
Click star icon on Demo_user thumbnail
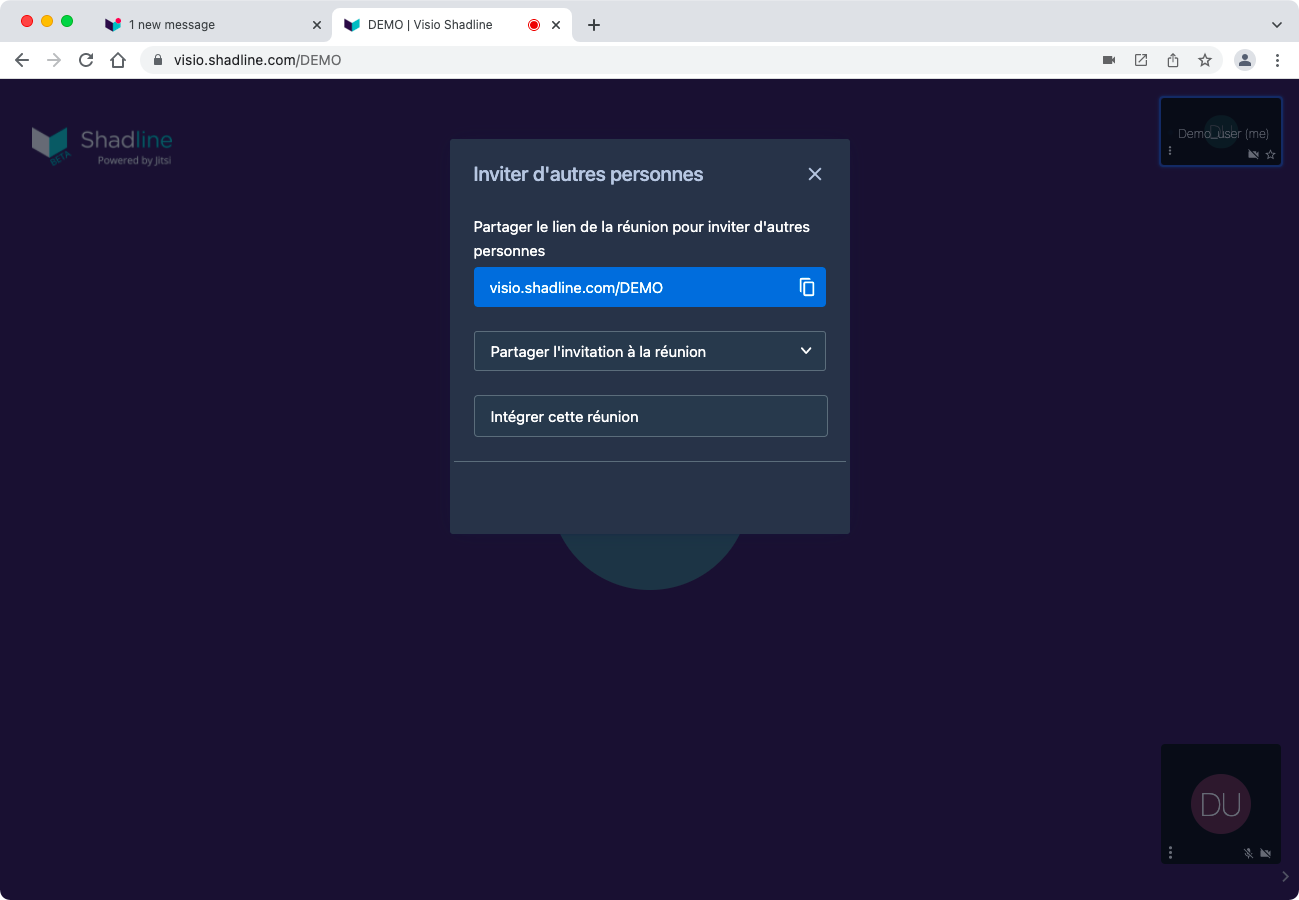[1271, 155]
